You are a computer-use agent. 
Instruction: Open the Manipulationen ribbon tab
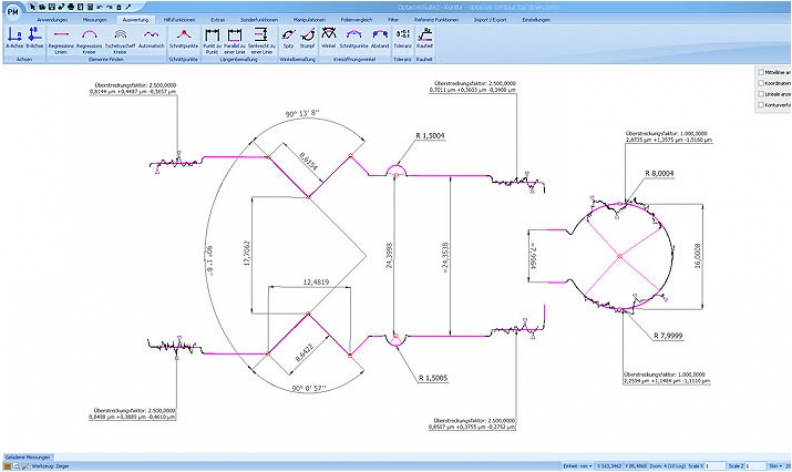click(309, 20)
